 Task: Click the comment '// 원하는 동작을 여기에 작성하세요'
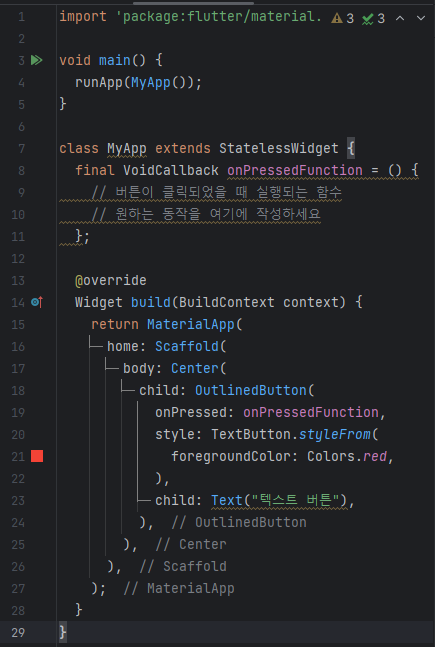click(x=206, y=214)
